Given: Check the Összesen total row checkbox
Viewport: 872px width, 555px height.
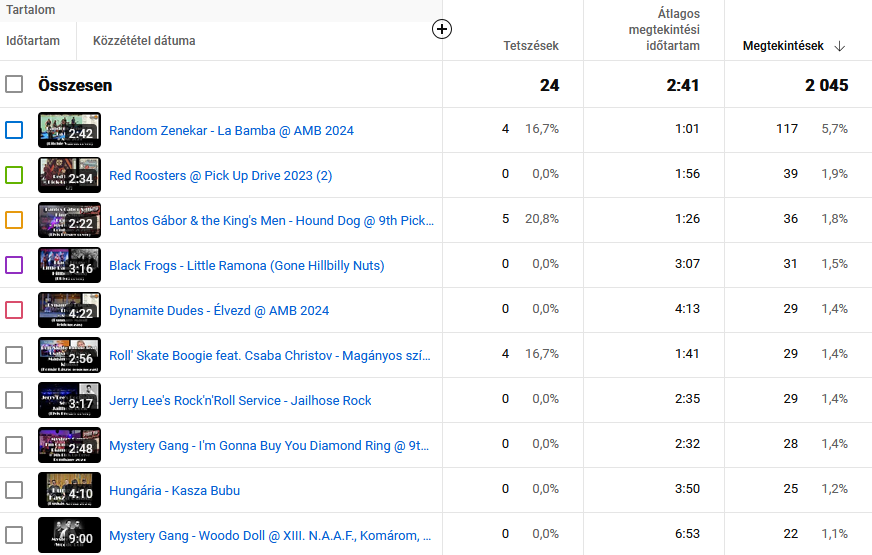Looking at the screenshot, I should coord(14,85).
